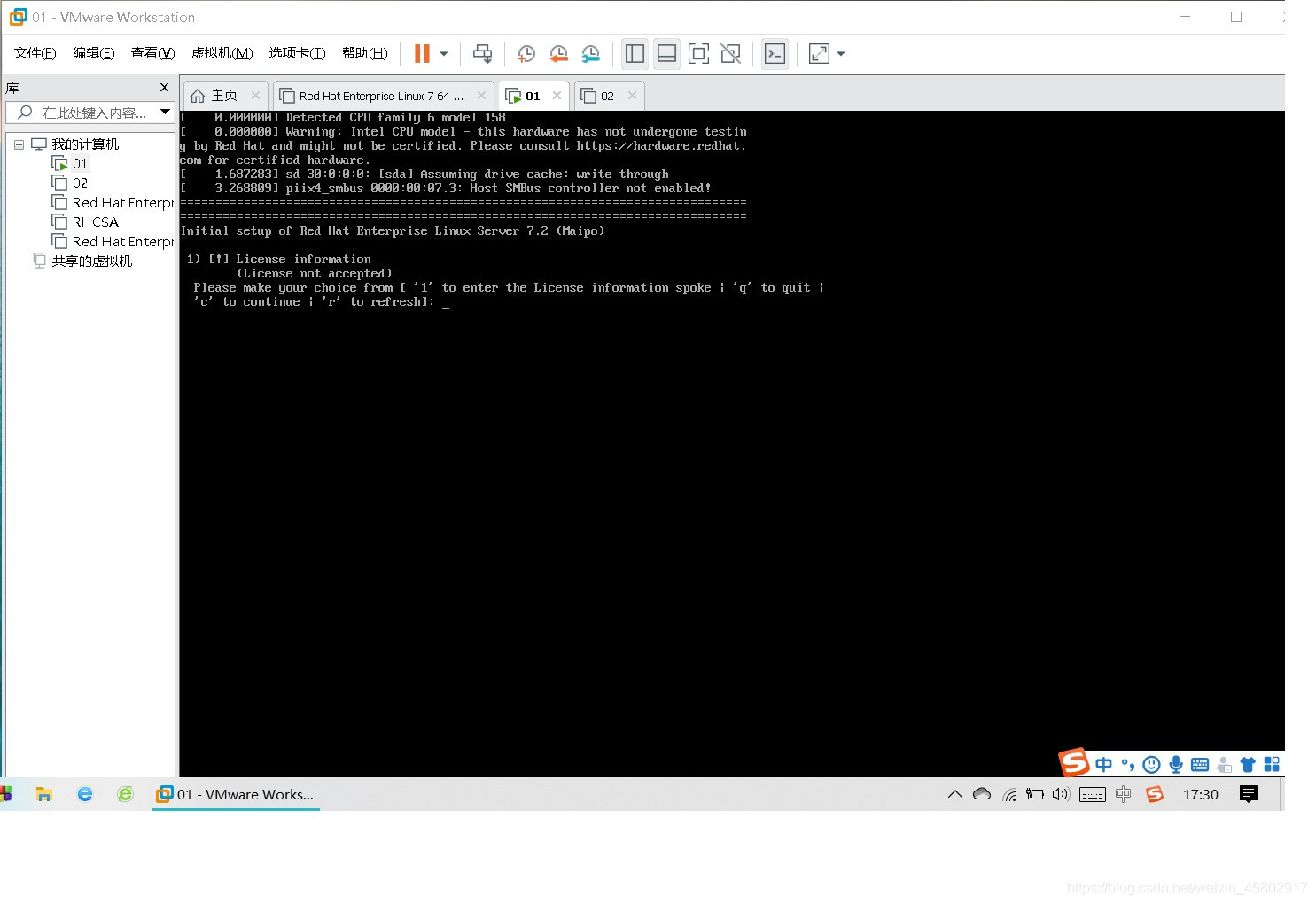
Task: Switch to Unity mode
Action: (x=730, y=54)
